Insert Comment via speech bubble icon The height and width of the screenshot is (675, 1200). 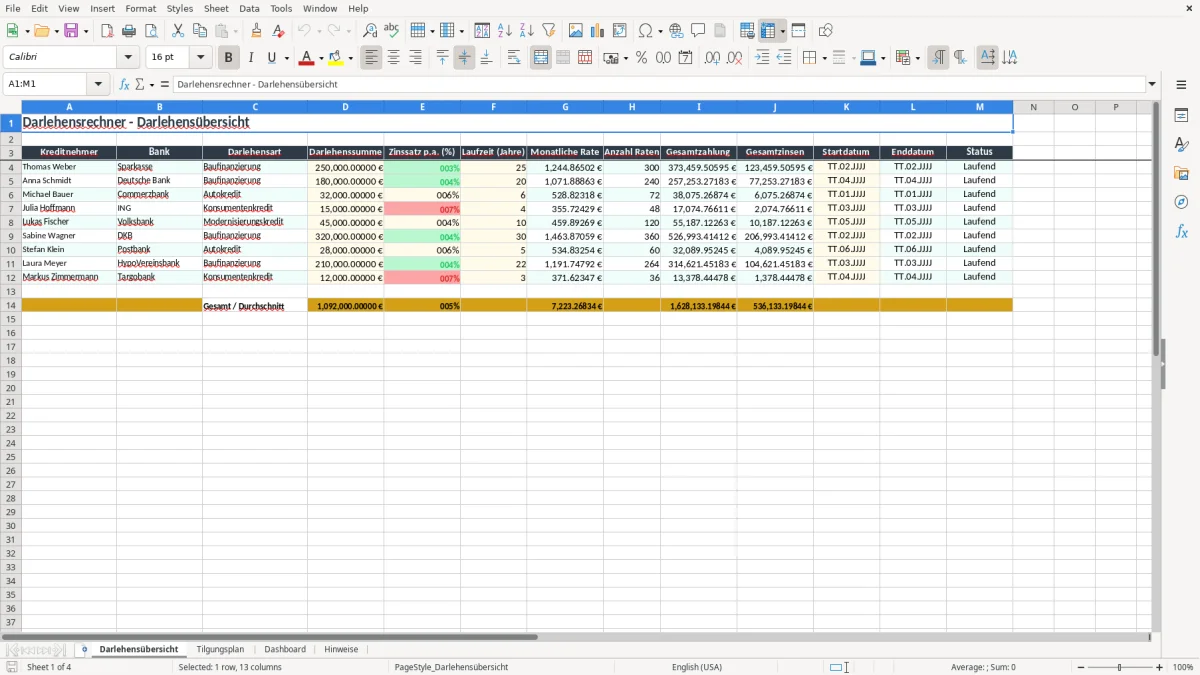tap(698, 31)
